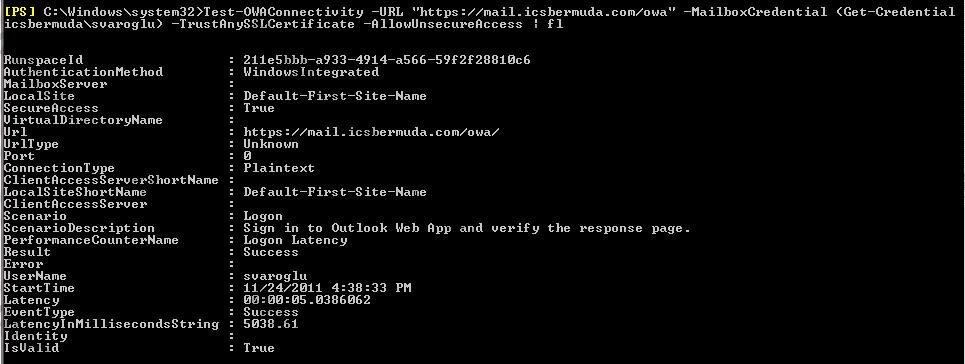Click the Latency 00:00:05.0386062 value
This screenshot has height=364, width=965.
pos(307,301)
